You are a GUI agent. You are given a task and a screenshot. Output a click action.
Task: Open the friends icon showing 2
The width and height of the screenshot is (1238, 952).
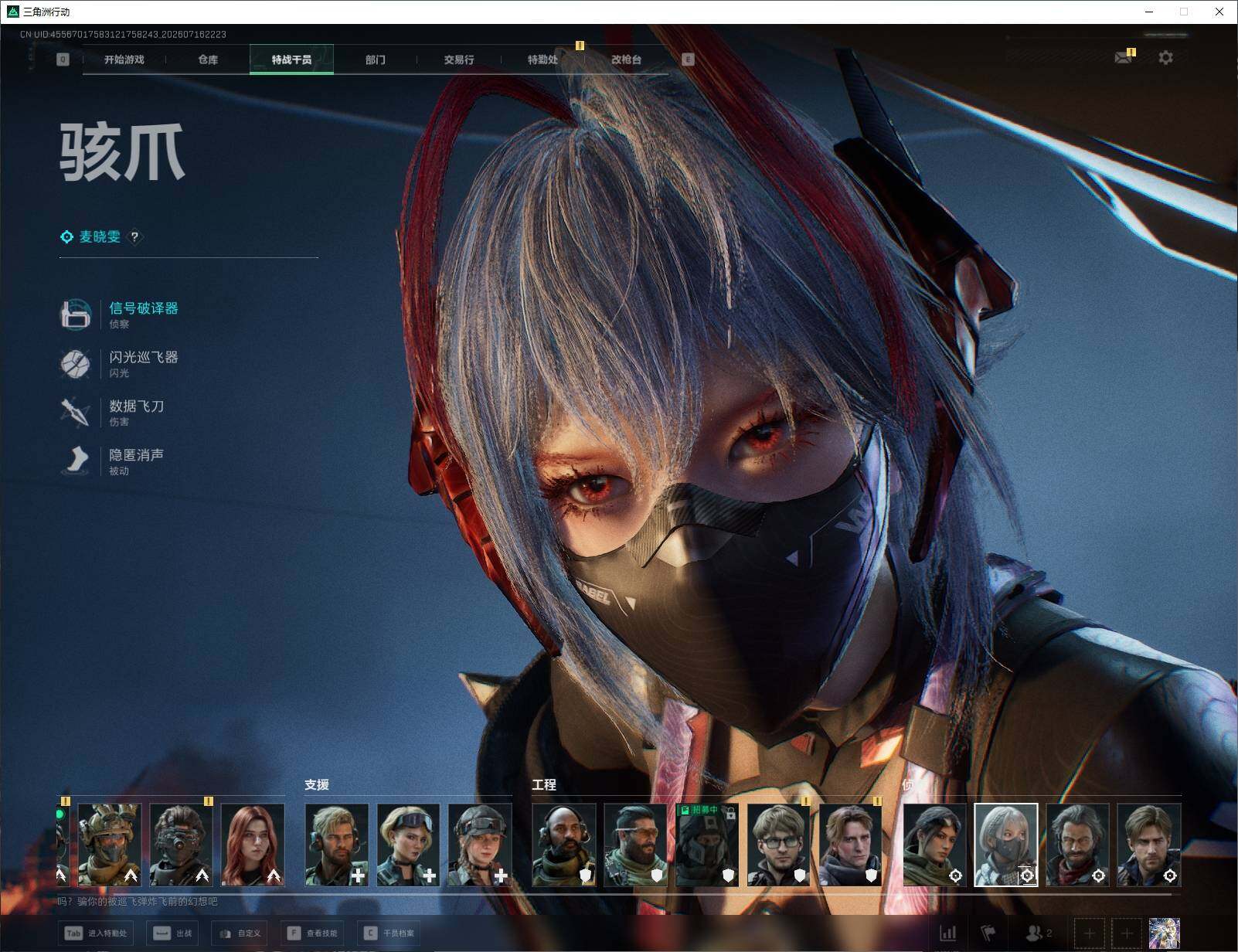(x=1039, y=933)
